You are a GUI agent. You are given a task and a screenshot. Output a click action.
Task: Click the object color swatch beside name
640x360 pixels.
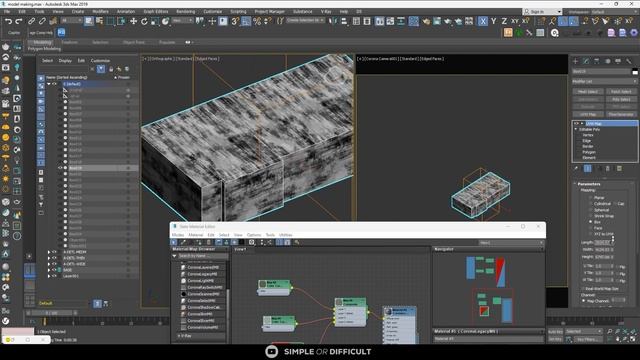coord(635,72)
